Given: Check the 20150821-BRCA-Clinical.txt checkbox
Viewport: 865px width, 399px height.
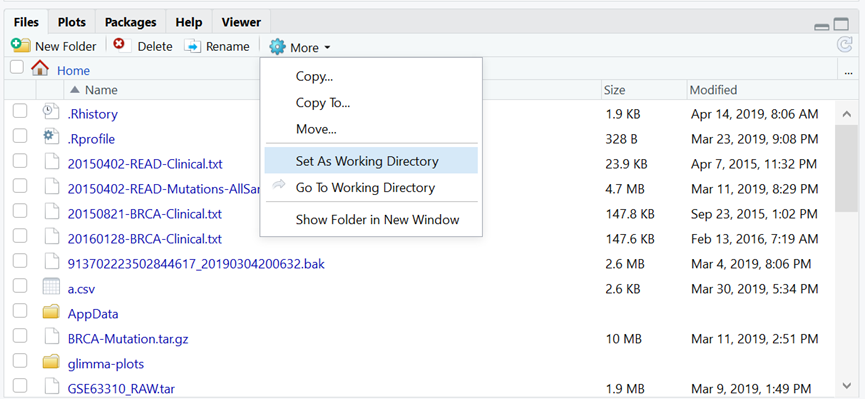Looking at the screenshot, I should coord(20,211).
